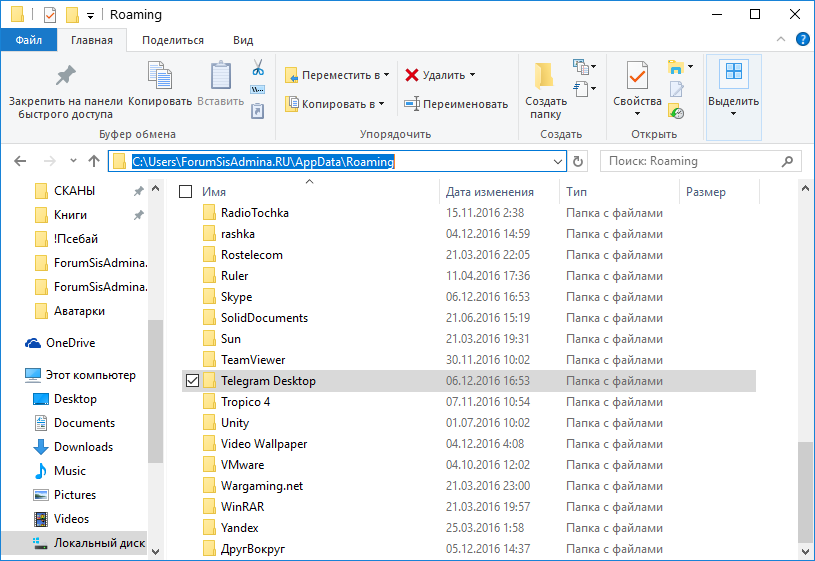
Task: Click the Edit file icon in Open group
Action: 676,89
